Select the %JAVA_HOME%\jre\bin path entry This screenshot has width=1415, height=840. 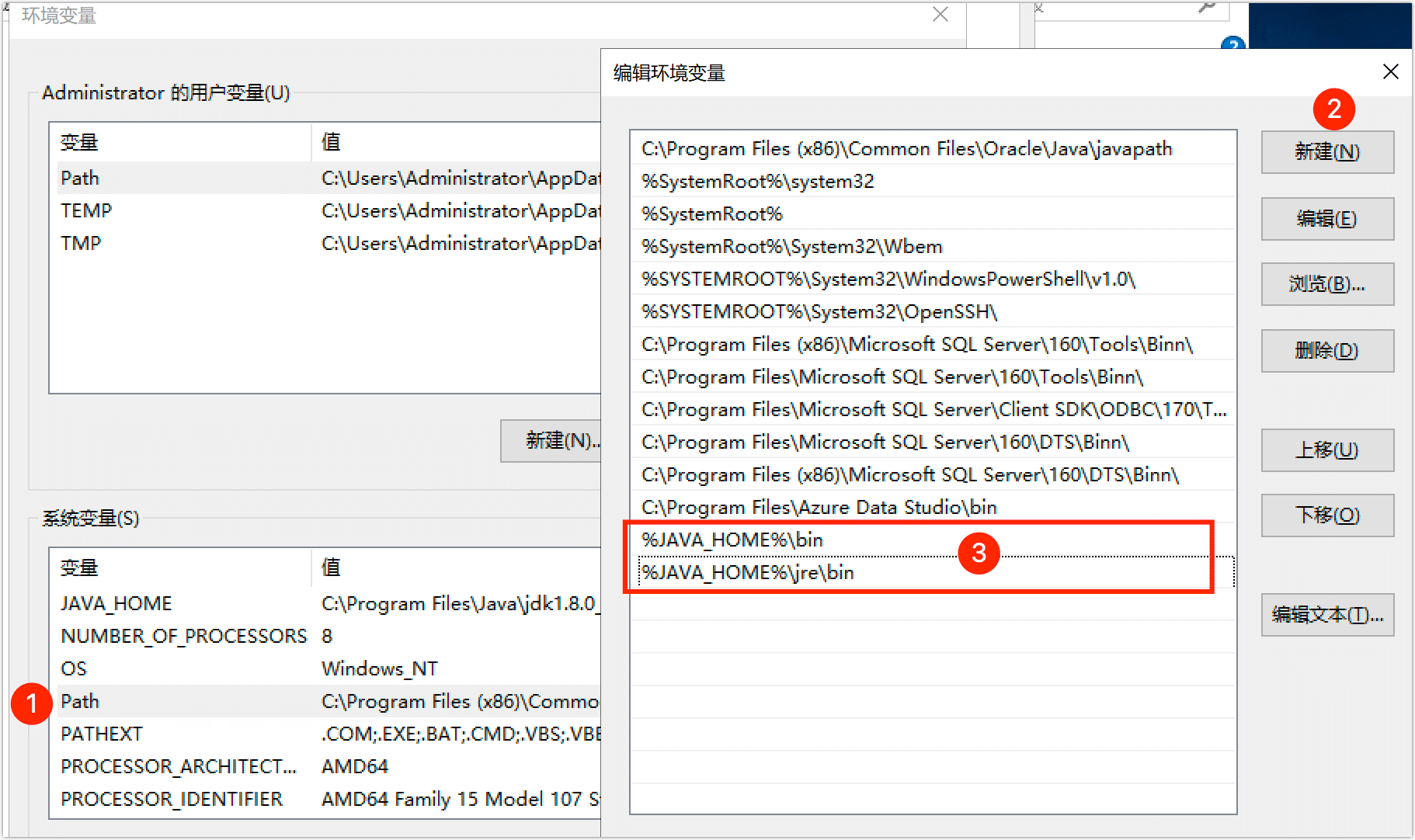click(747, 573)
